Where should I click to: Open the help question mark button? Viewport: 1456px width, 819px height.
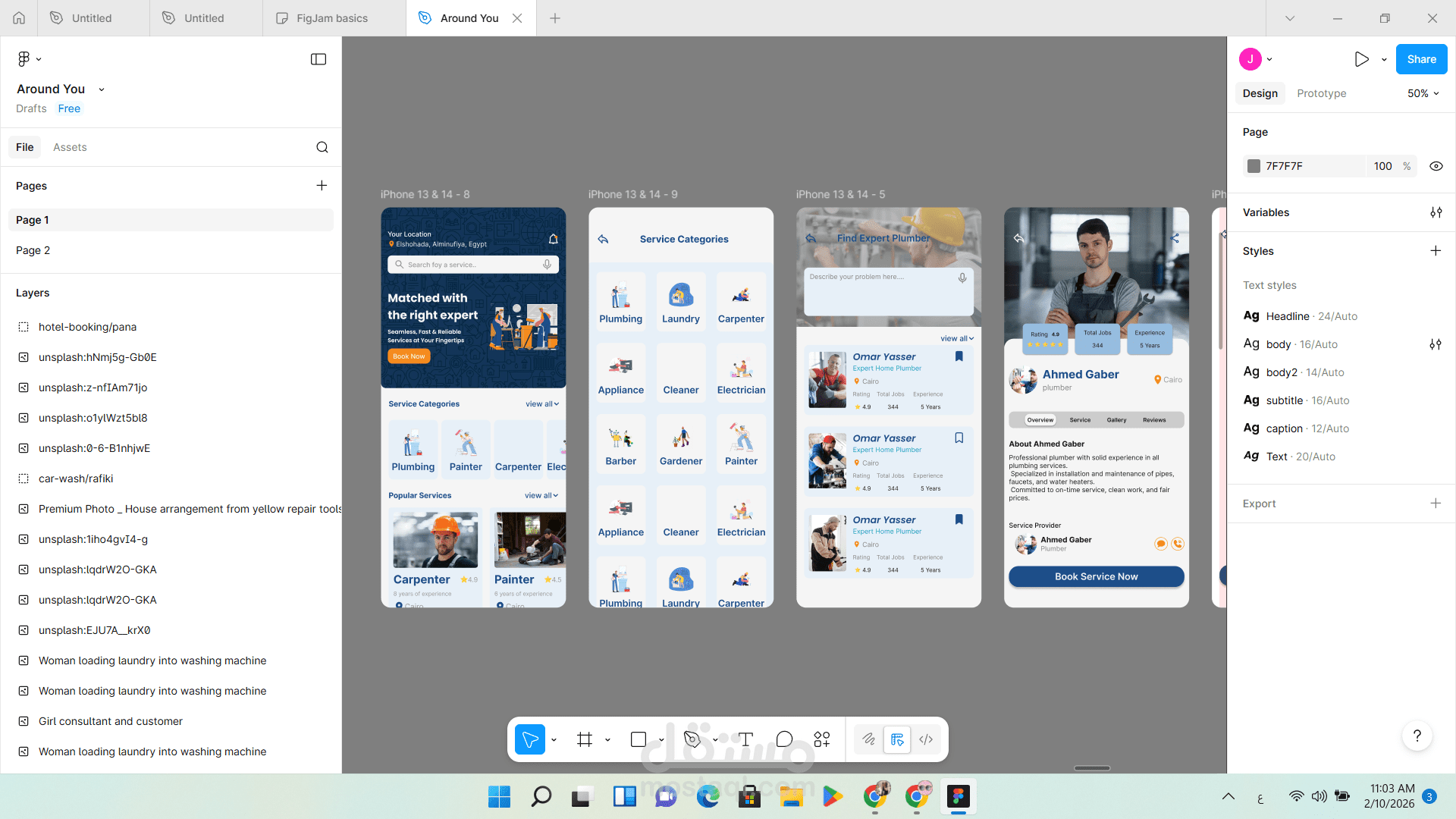point(1417,736)
